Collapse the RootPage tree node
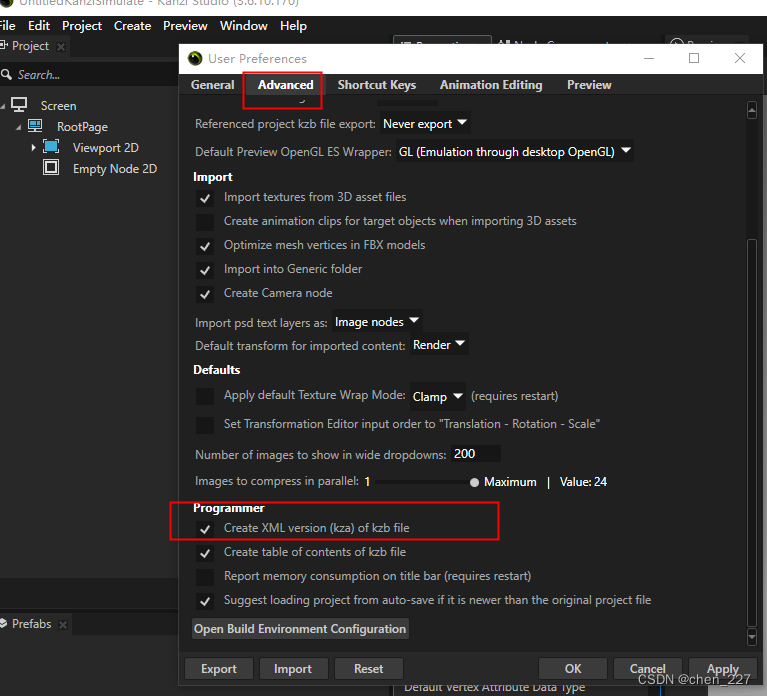 click(18, 127)
